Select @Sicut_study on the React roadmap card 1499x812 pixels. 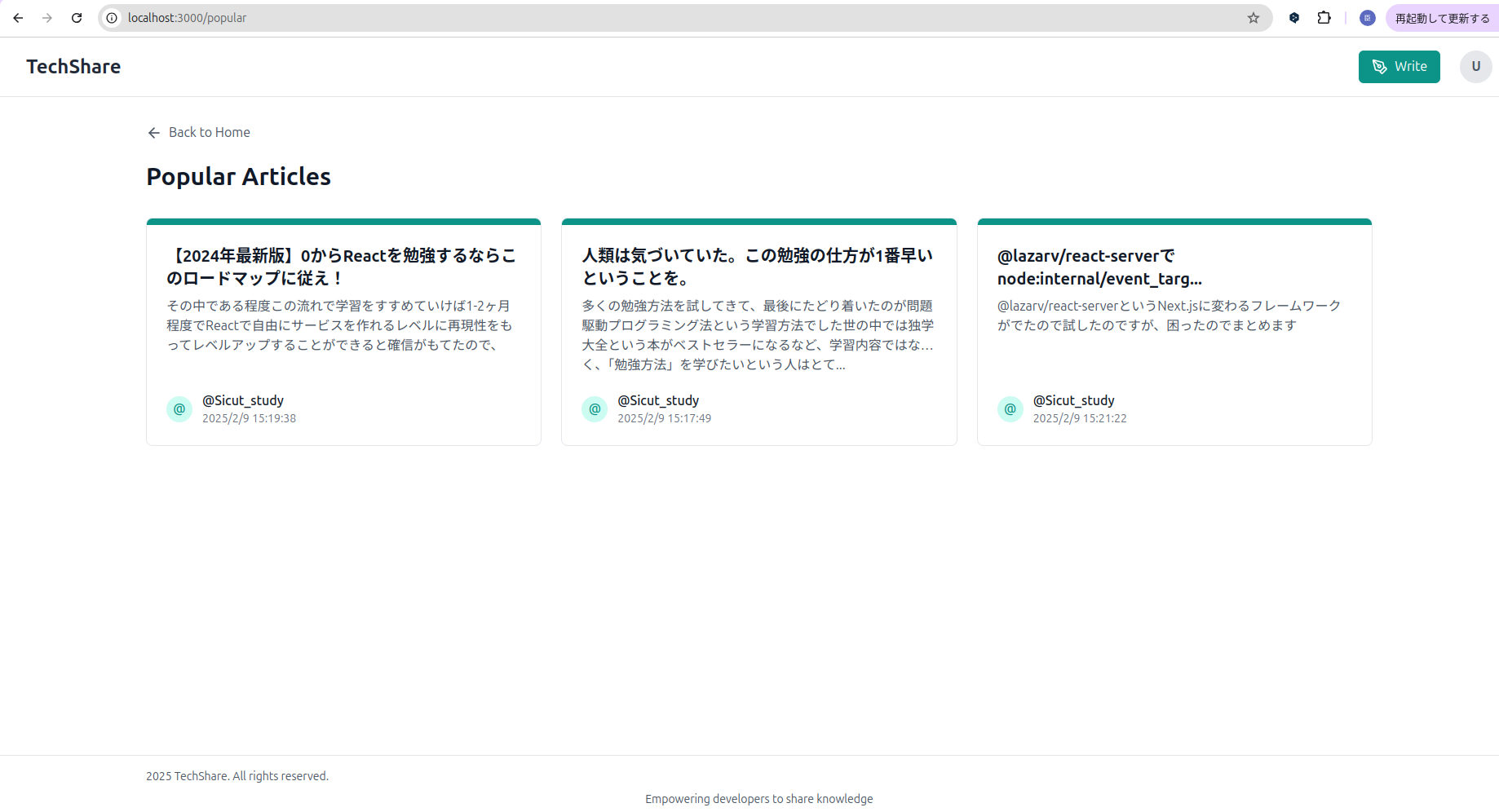(x=243, y=400)
